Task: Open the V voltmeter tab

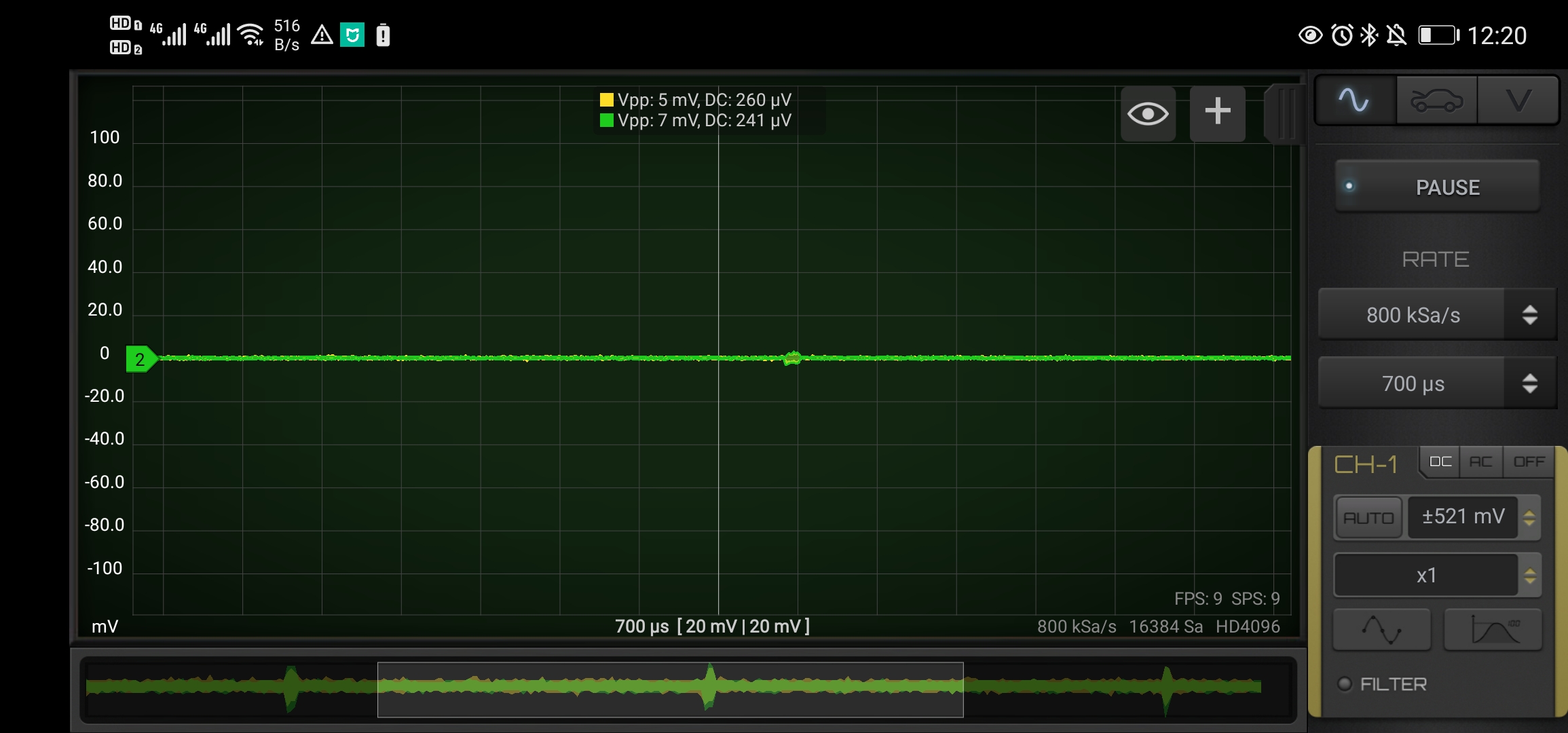Action: tap(1518, 100)
